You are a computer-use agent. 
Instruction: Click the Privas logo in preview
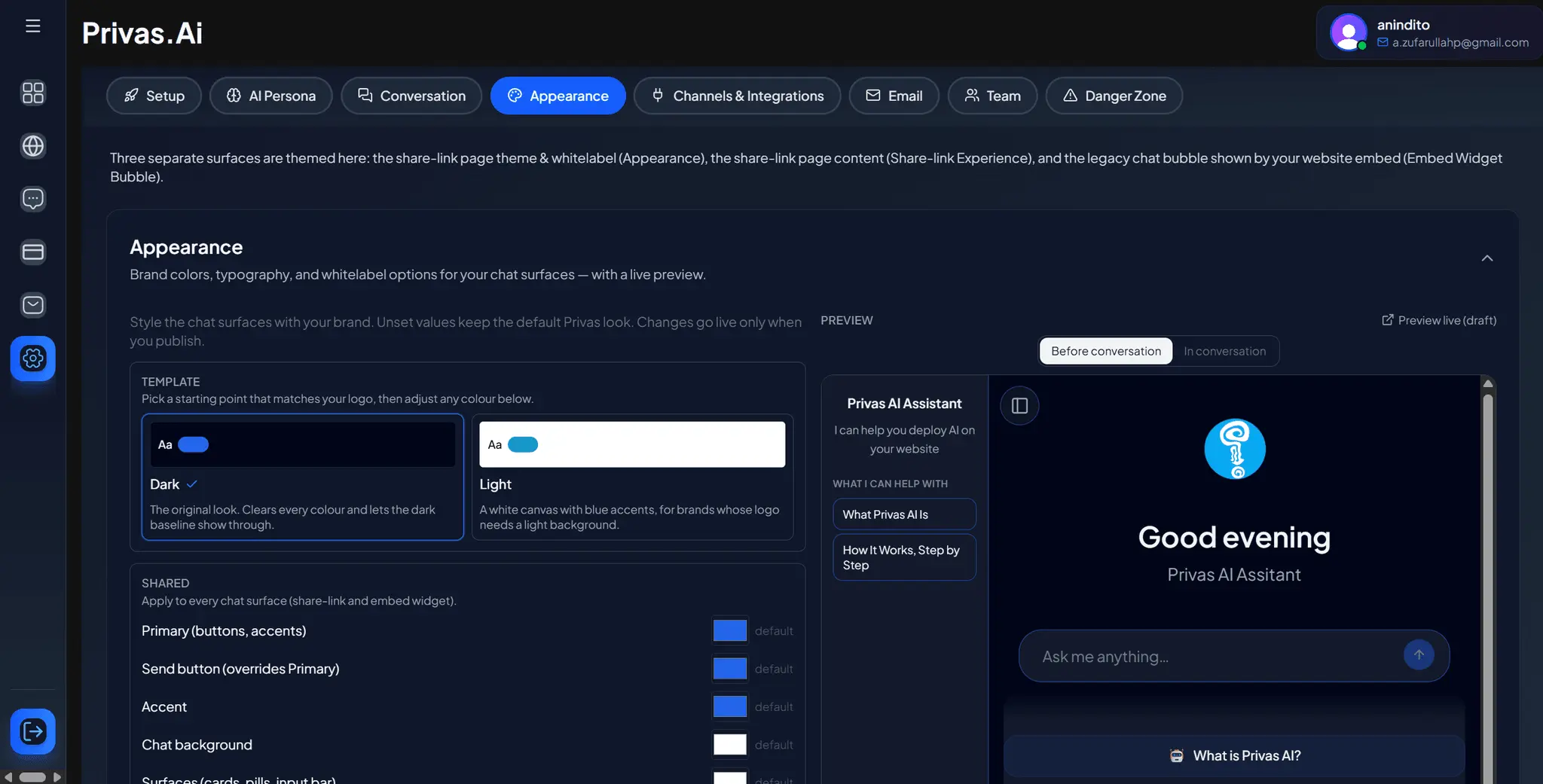click(x=1235, y=449)
